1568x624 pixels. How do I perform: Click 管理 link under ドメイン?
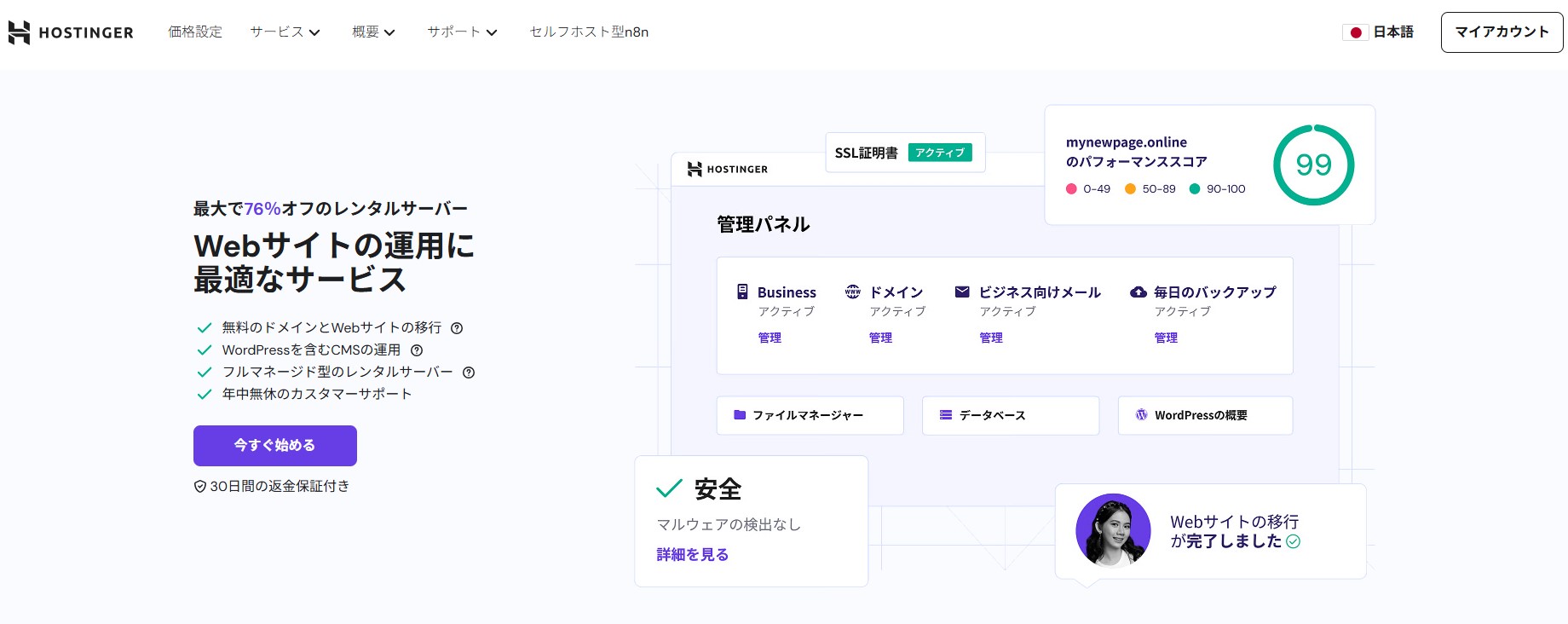[x=880, y=338]
